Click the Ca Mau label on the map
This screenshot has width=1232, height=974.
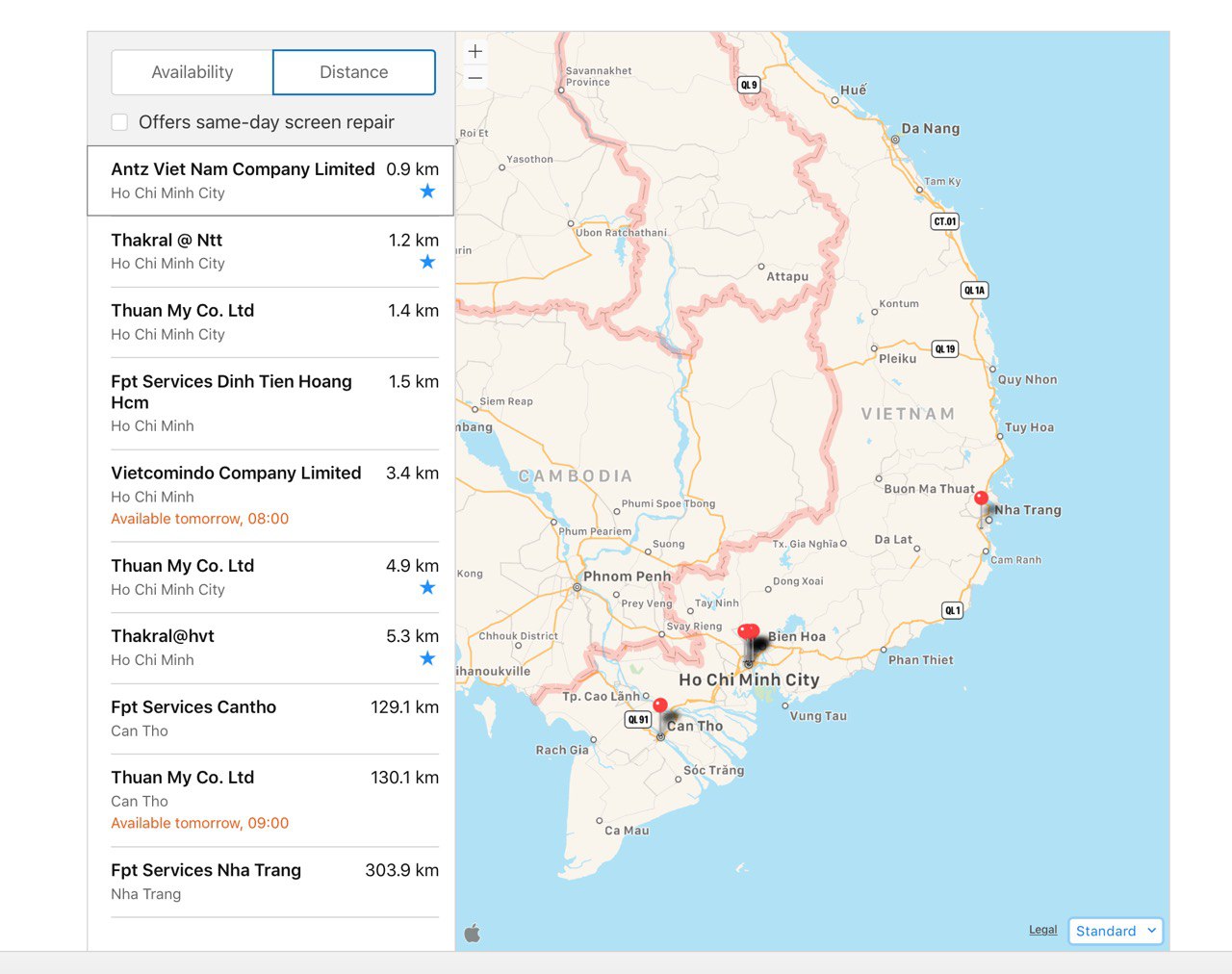point(627,831)
